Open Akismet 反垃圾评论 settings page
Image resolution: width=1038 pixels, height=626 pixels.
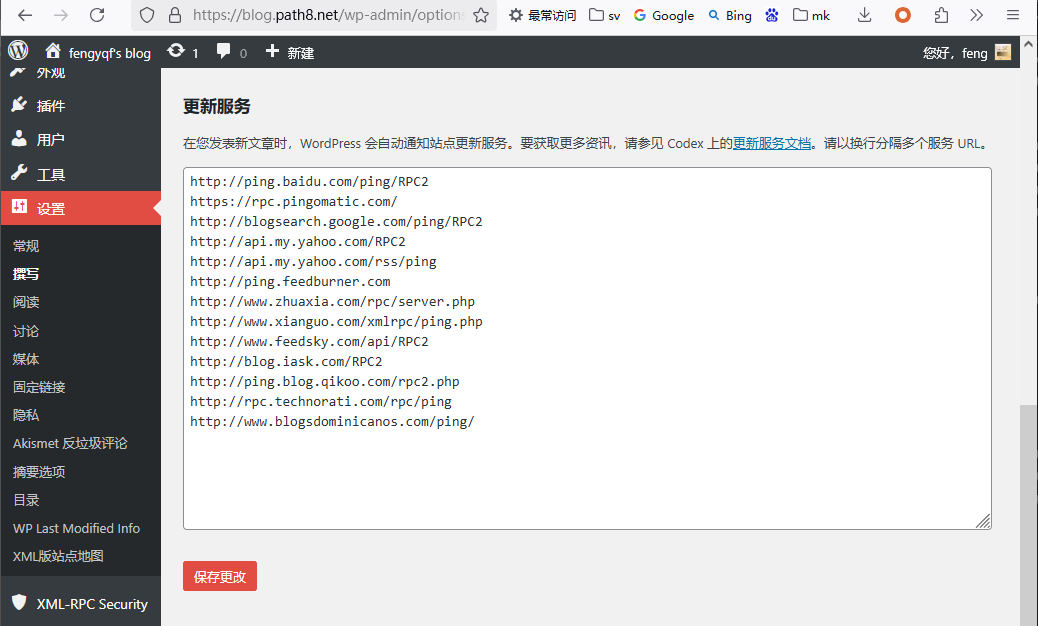(x=70, y=443)
